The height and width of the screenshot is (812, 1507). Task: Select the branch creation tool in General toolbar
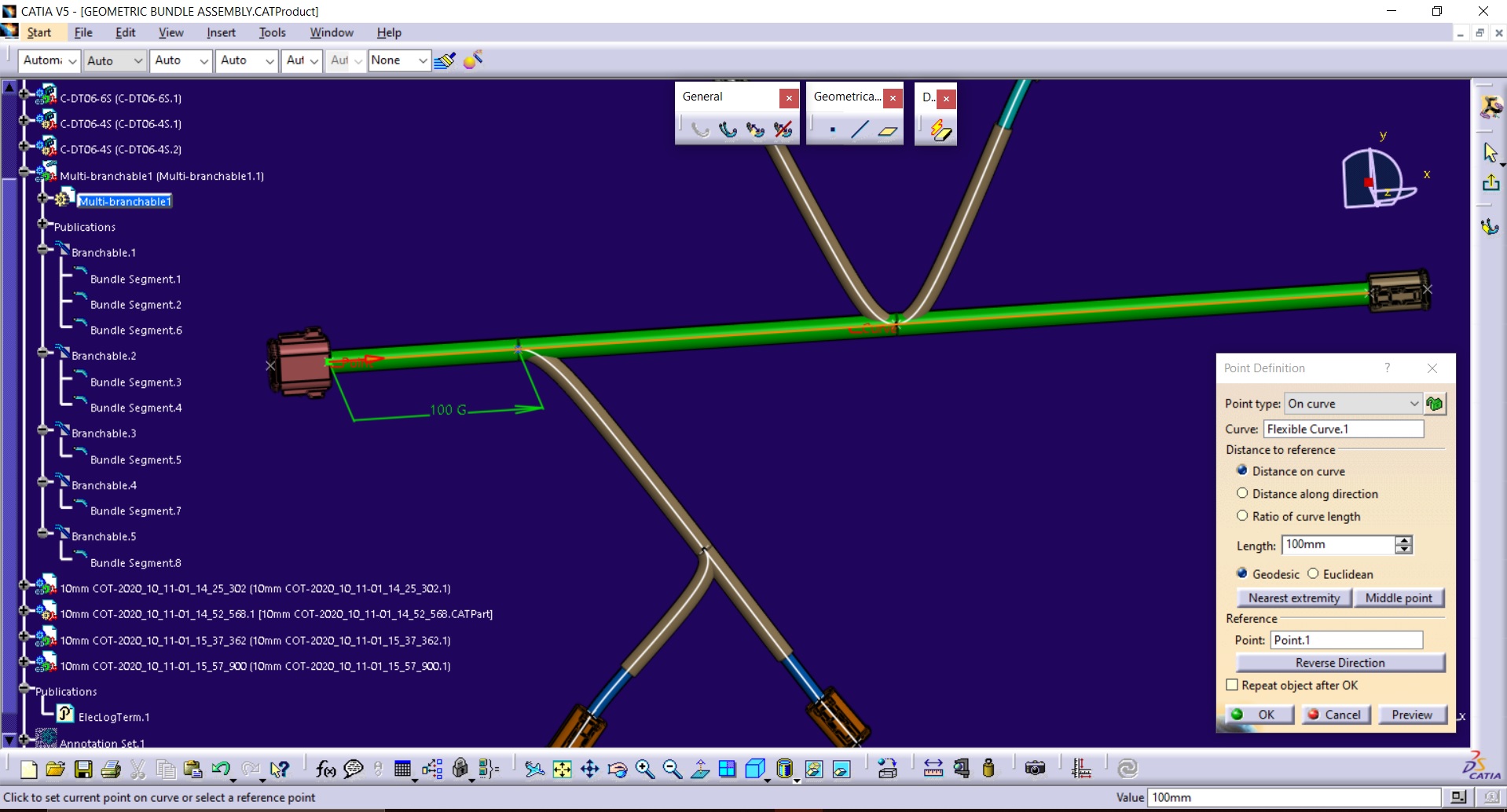[728, 130]
